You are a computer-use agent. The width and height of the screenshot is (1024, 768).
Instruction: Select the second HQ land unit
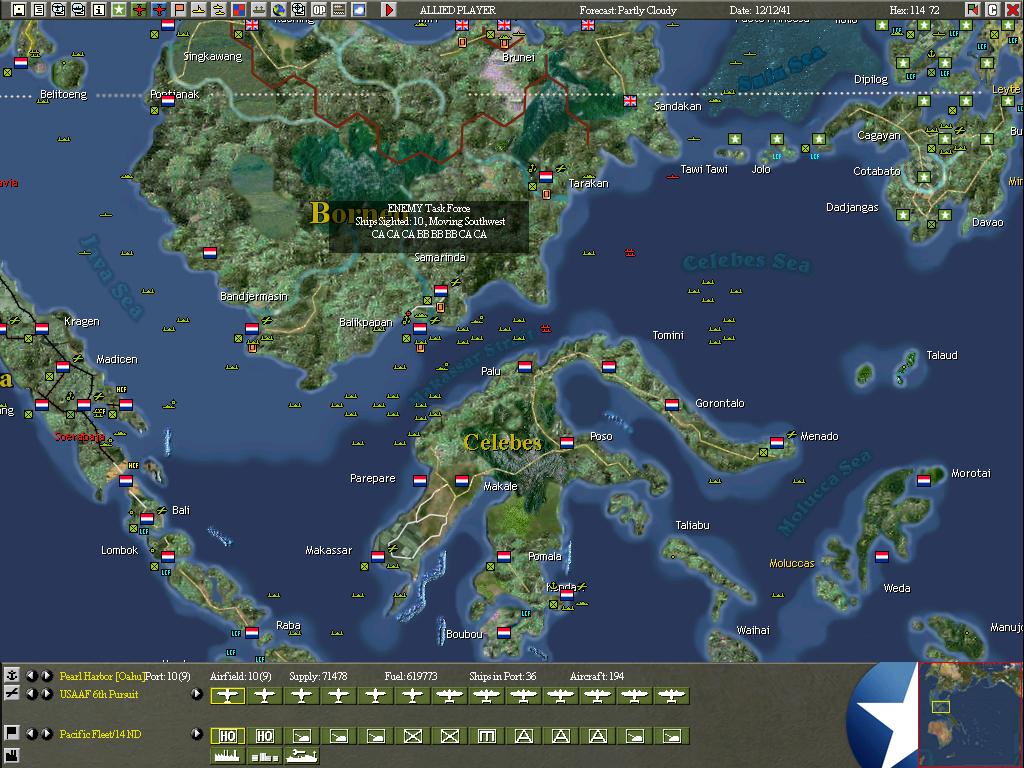[264, 736]
